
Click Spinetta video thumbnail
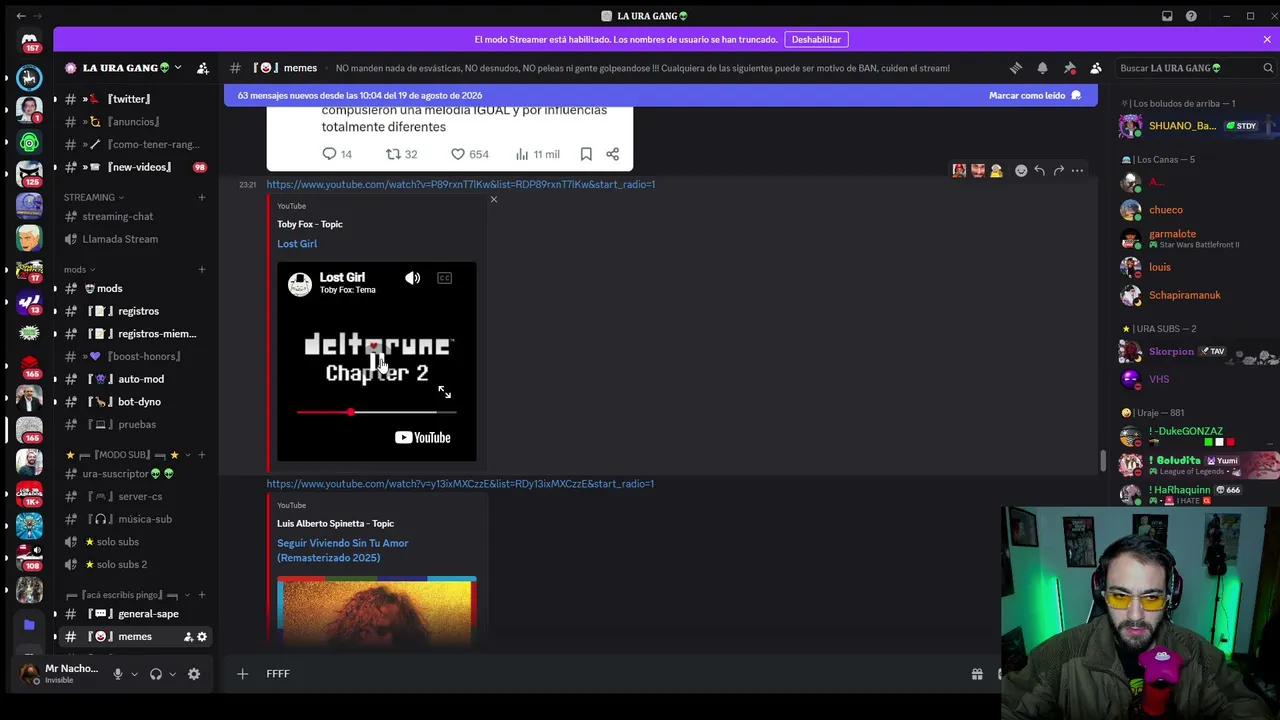[x=377, y=608]
